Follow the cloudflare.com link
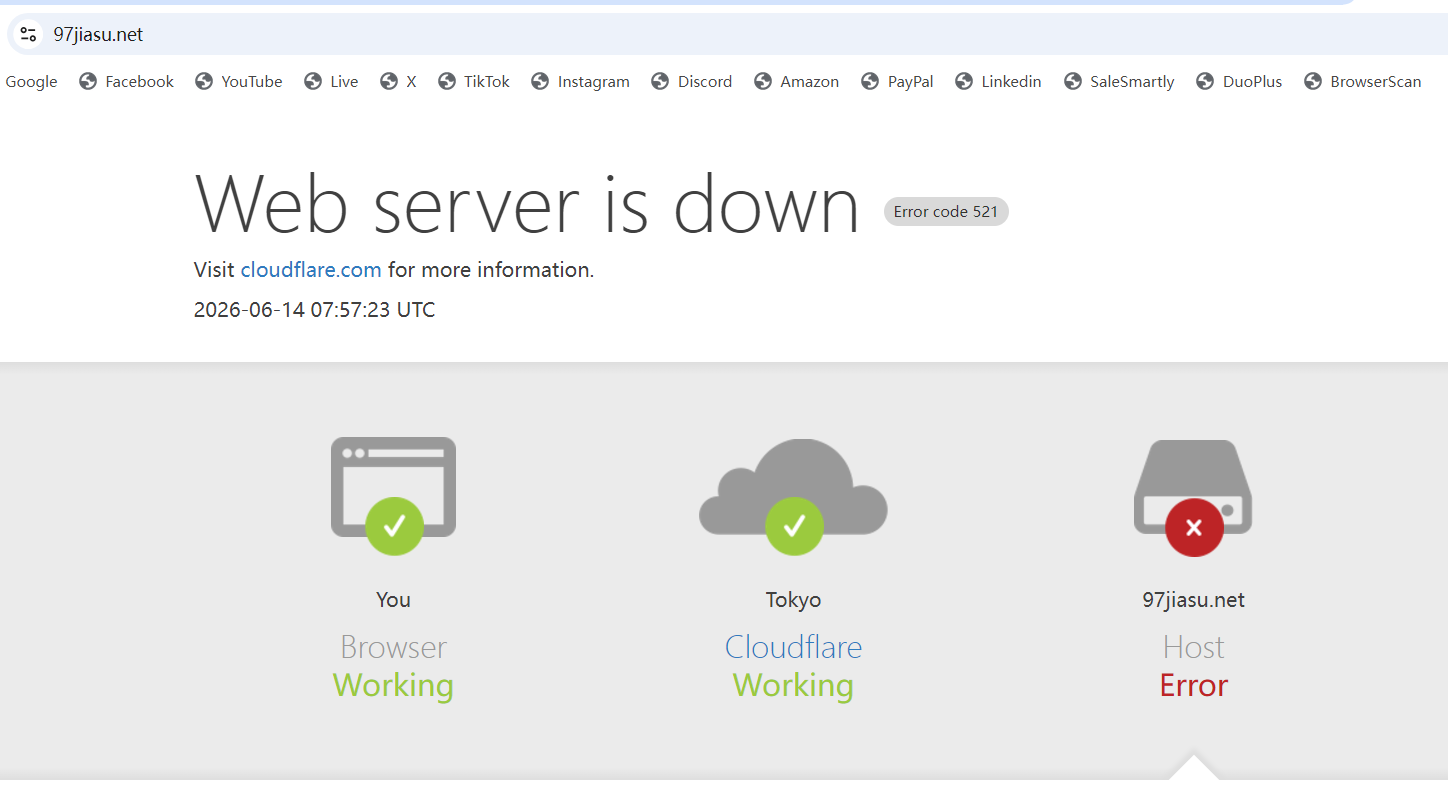 (x=311, y=270)
